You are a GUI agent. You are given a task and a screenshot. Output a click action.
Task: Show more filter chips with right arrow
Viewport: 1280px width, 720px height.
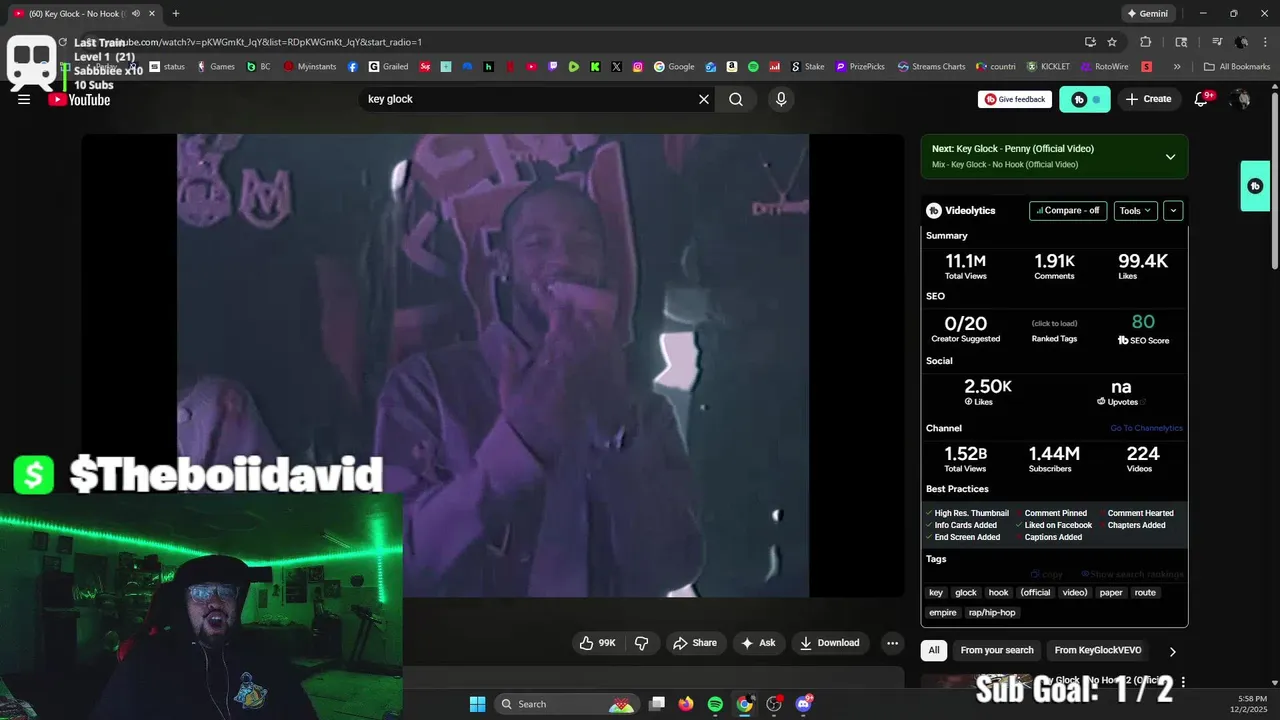click(x=1172, y=651)
